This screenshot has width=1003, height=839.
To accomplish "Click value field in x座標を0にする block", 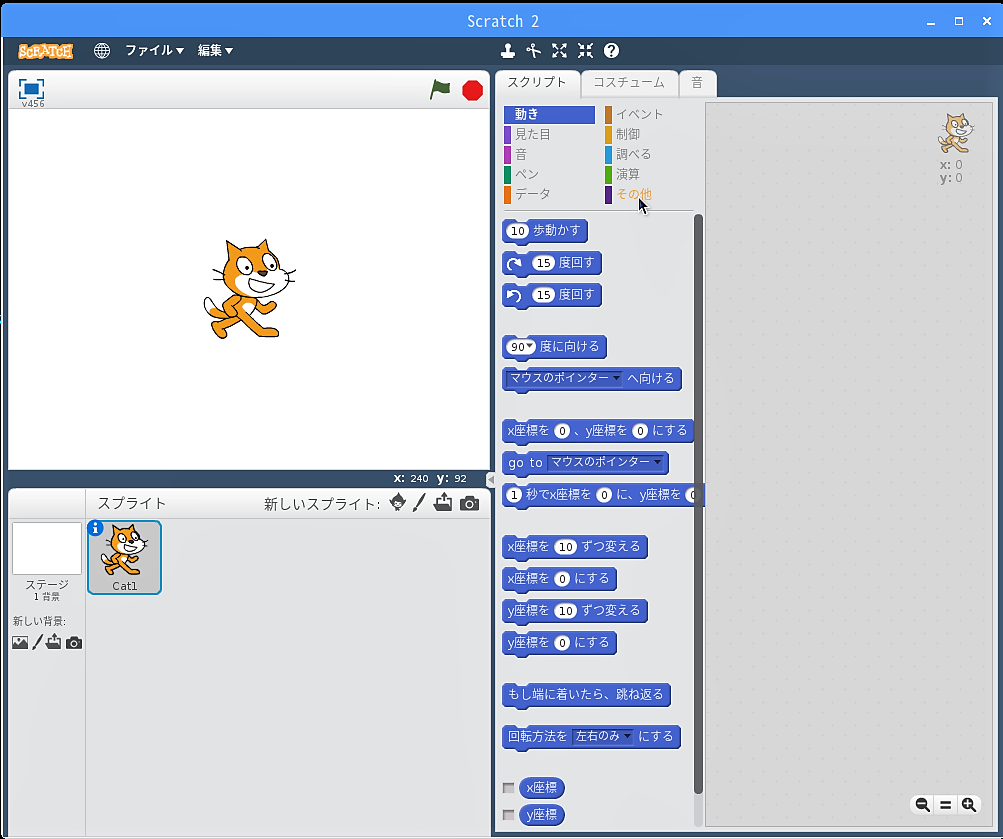I will click(562, 579).
